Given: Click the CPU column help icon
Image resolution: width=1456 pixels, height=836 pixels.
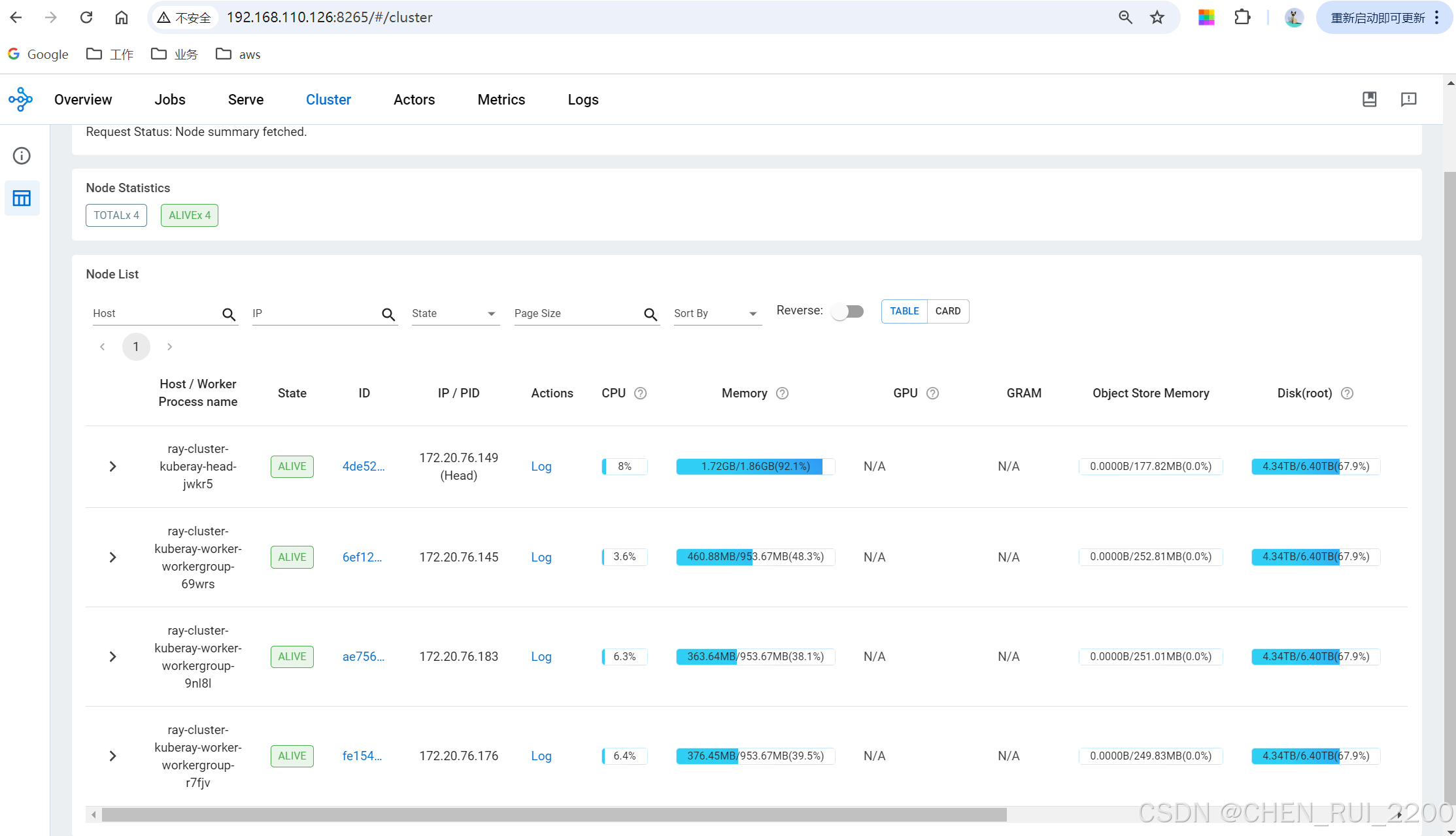Looking at the screenshot, I should [640, 393].
